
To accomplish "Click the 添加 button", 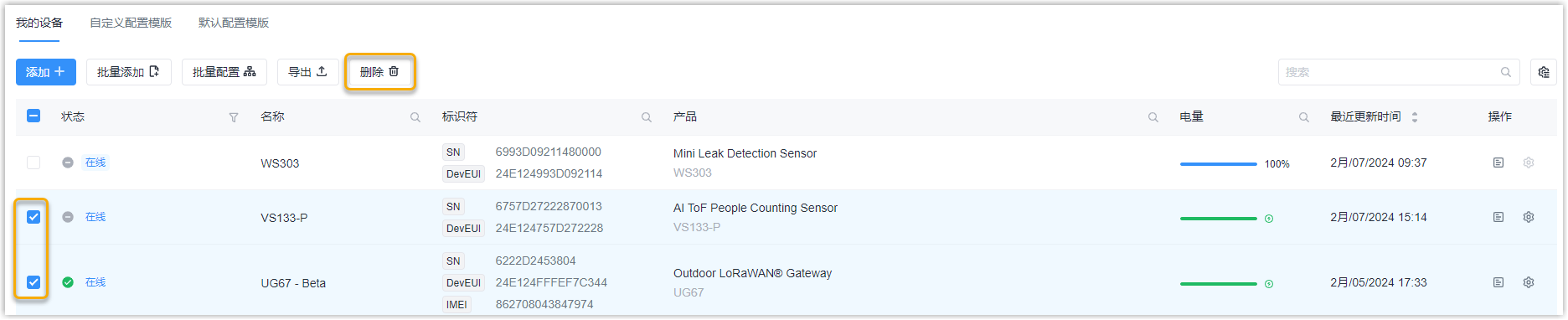I will [x=46, y=72].
